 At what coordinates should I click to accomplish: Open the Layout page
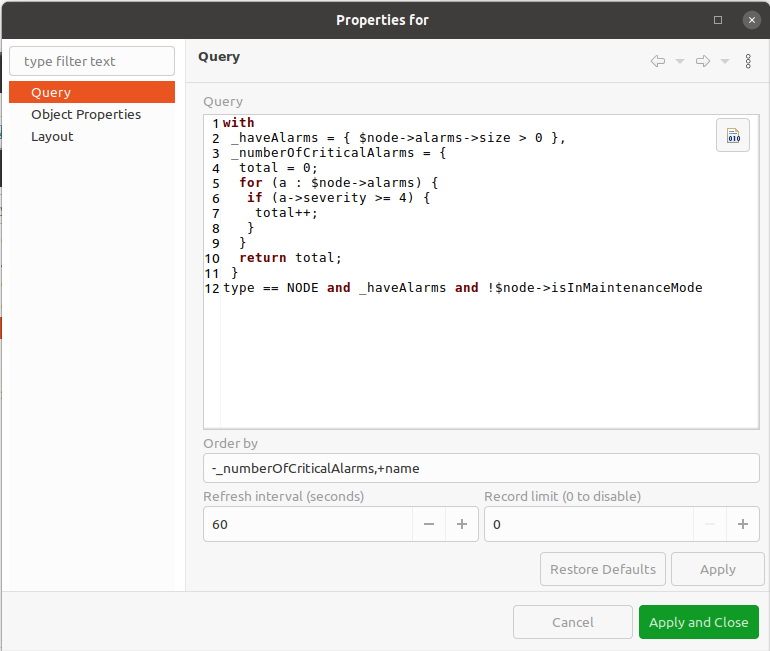(52, 136)
